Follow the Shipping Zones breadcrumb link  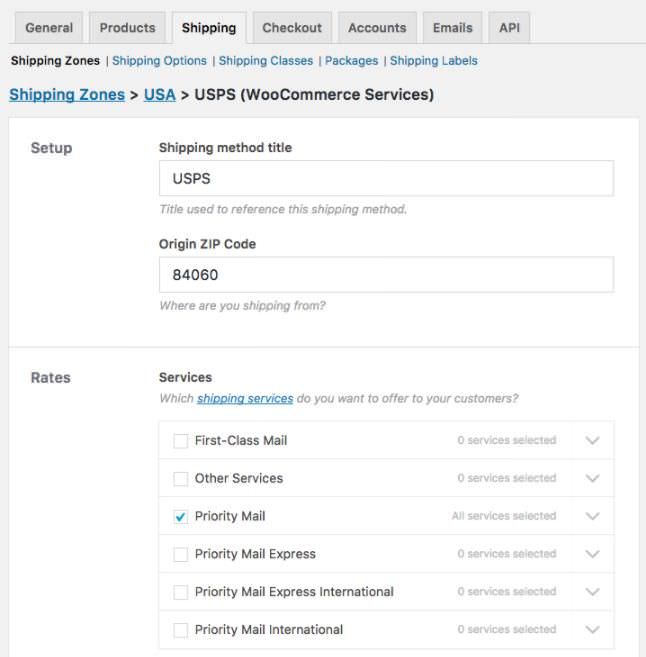pos(67,95)
